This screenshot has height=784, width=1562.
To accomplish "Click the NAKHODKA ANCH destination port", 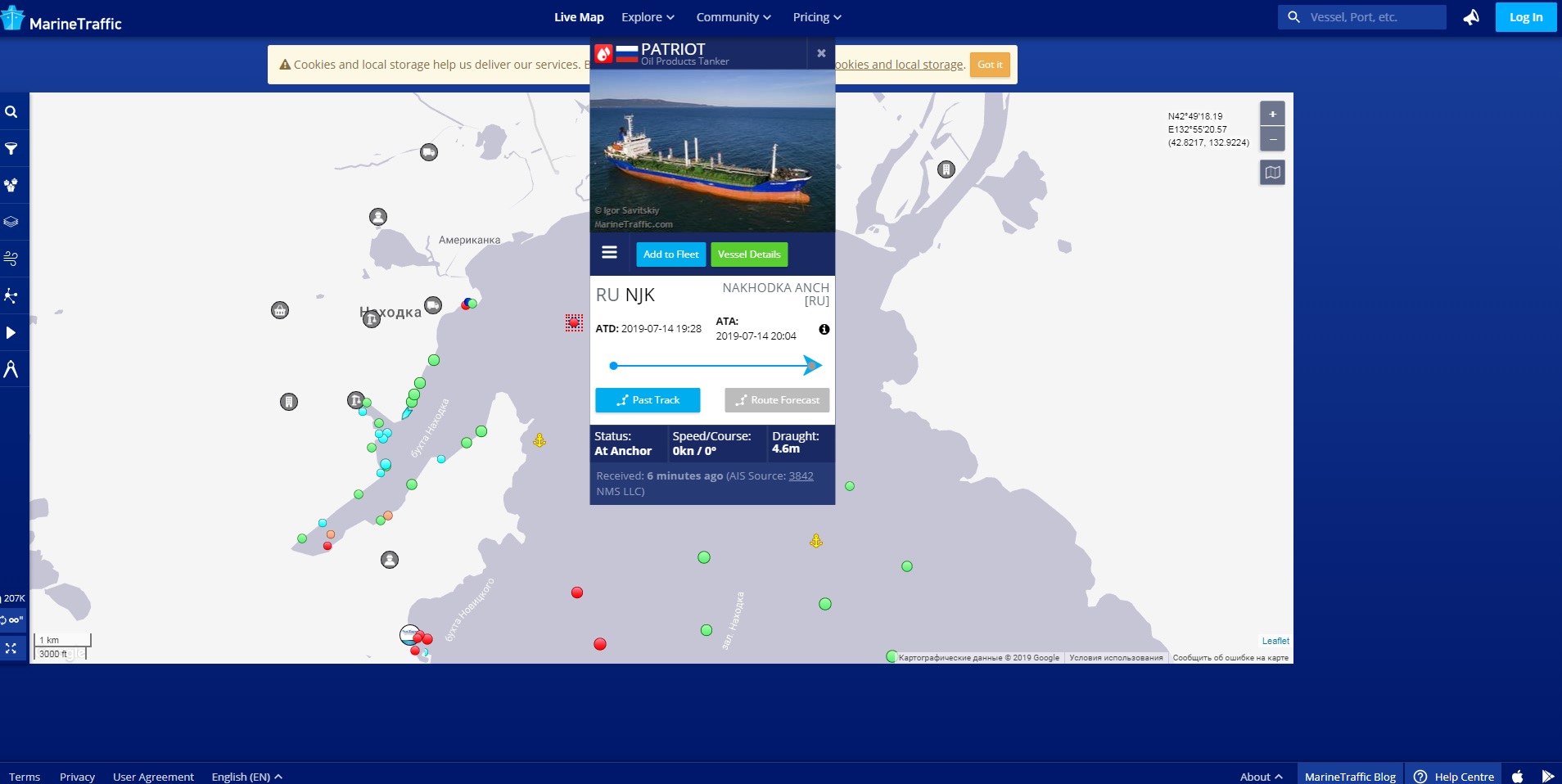I will point(775,294).
